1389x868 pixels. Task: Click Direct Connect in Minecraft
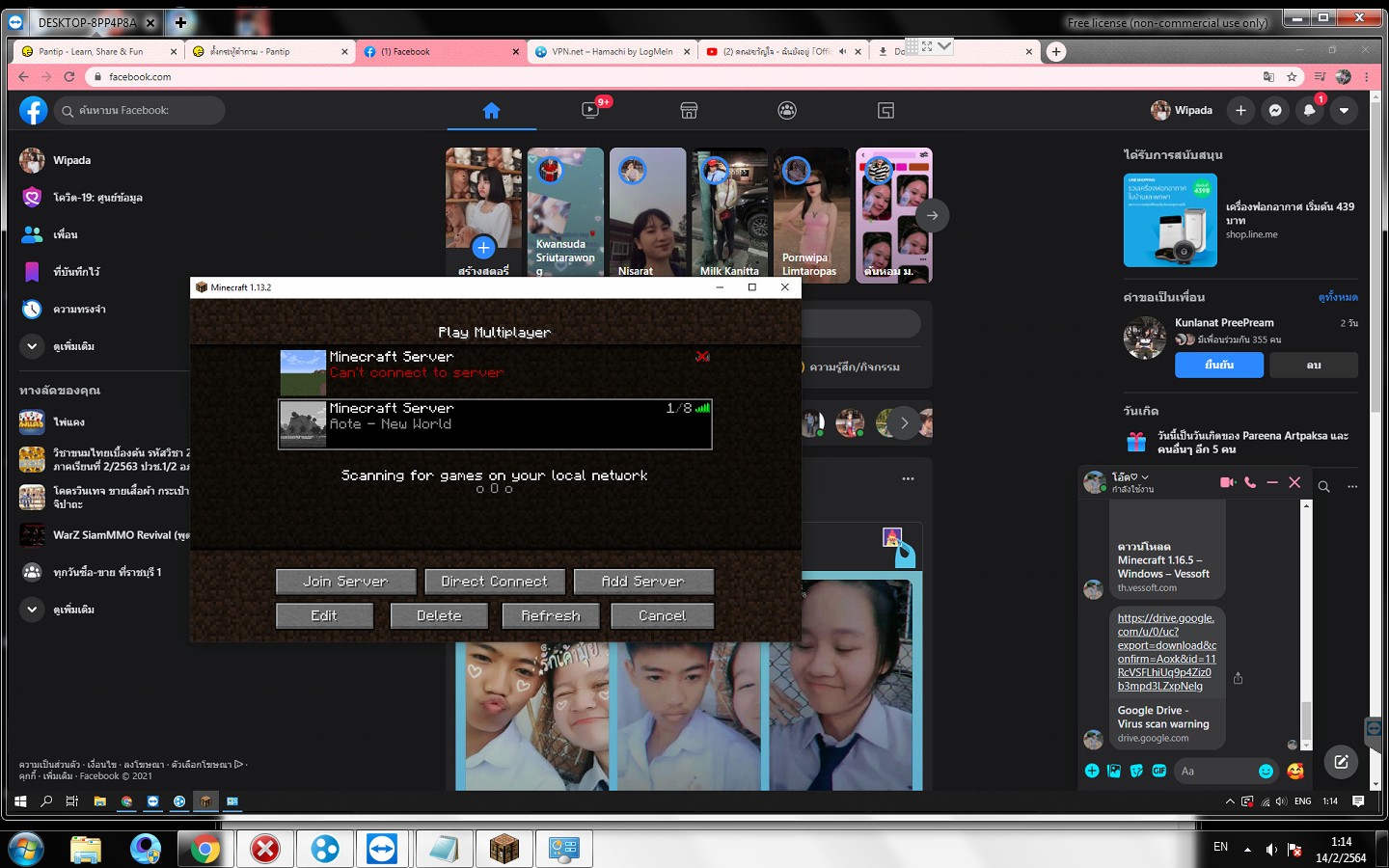pyautogui.click(x=494, y=582)
